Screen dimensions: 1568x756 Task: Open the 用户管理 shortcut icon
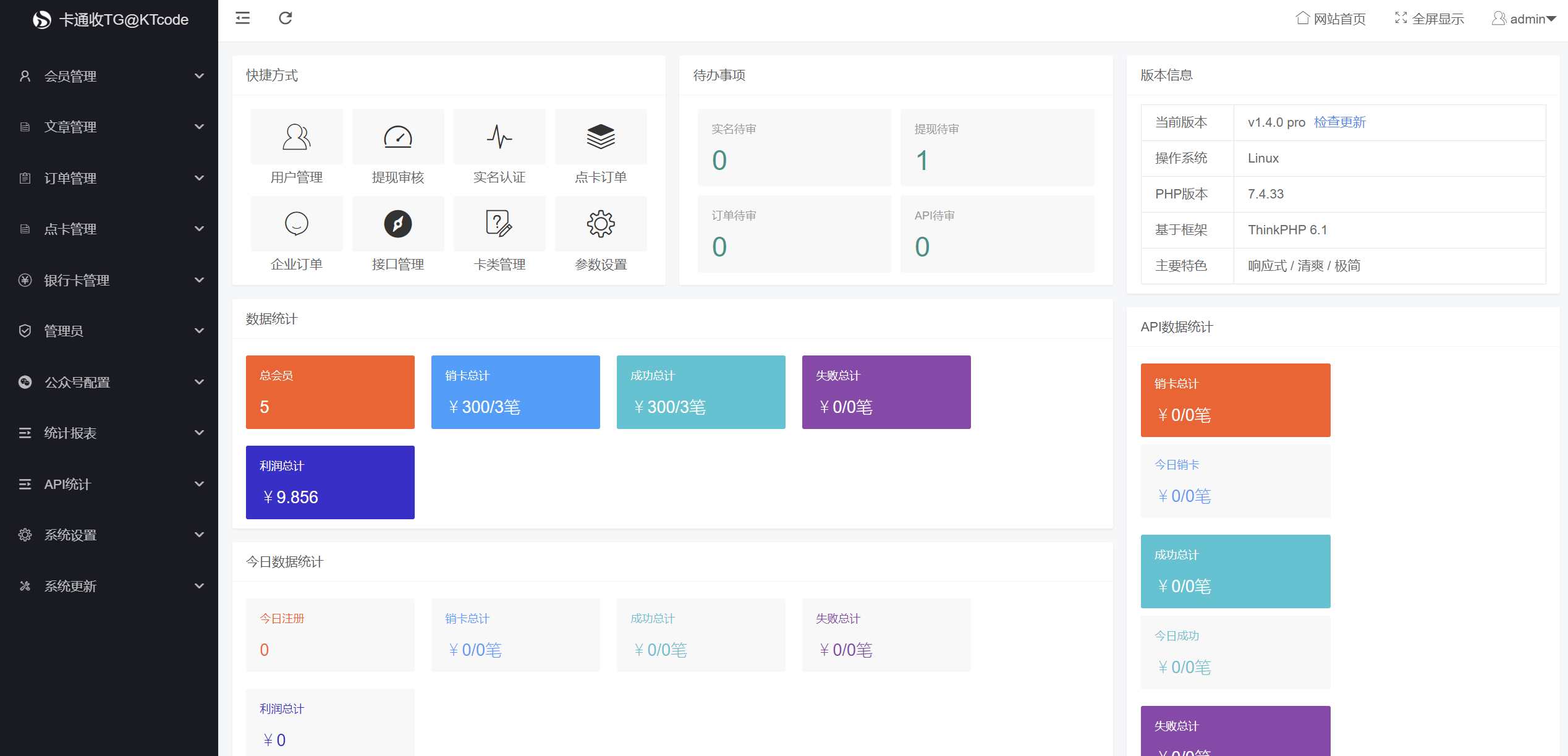coord(297,137)
